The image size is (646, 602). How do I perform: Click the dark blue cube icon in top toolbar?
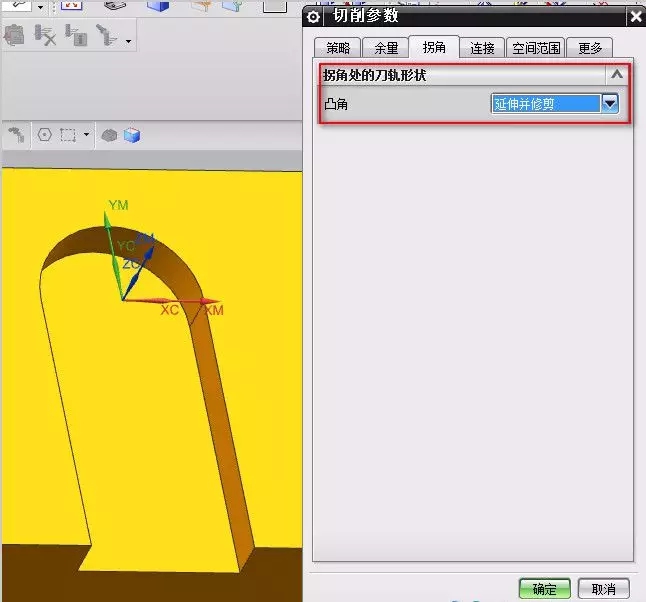(158, 5)
